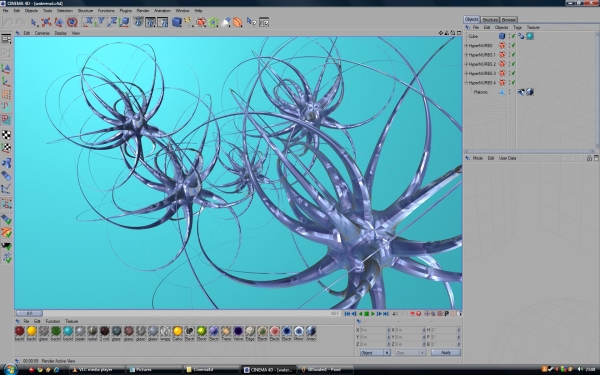The width and height of the screenshot is (600, 375).
Task: Lock the X axis toolbar button
Action: 88,22
